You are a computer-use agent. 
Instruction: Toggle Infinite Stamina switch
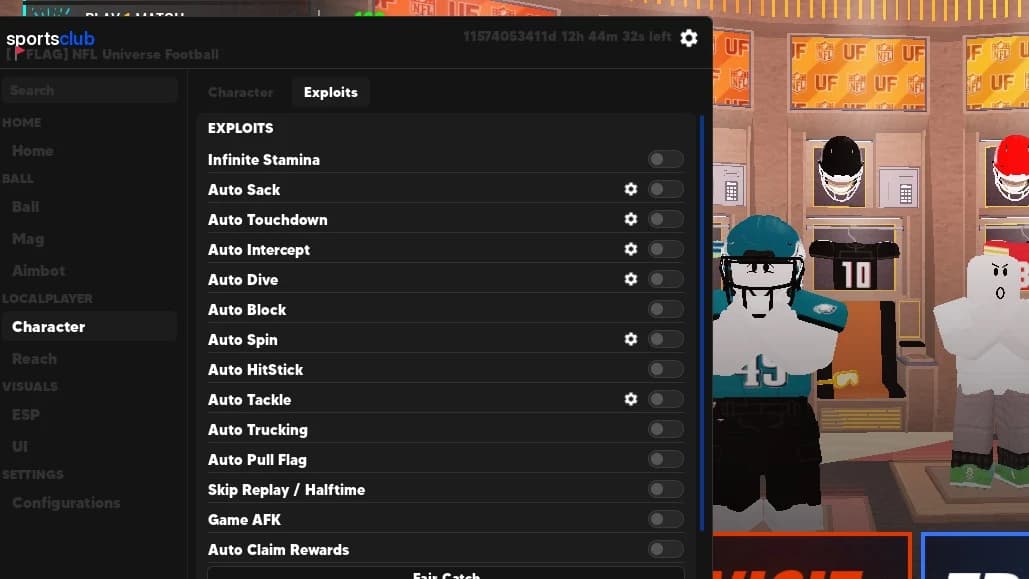click(665, 160)
